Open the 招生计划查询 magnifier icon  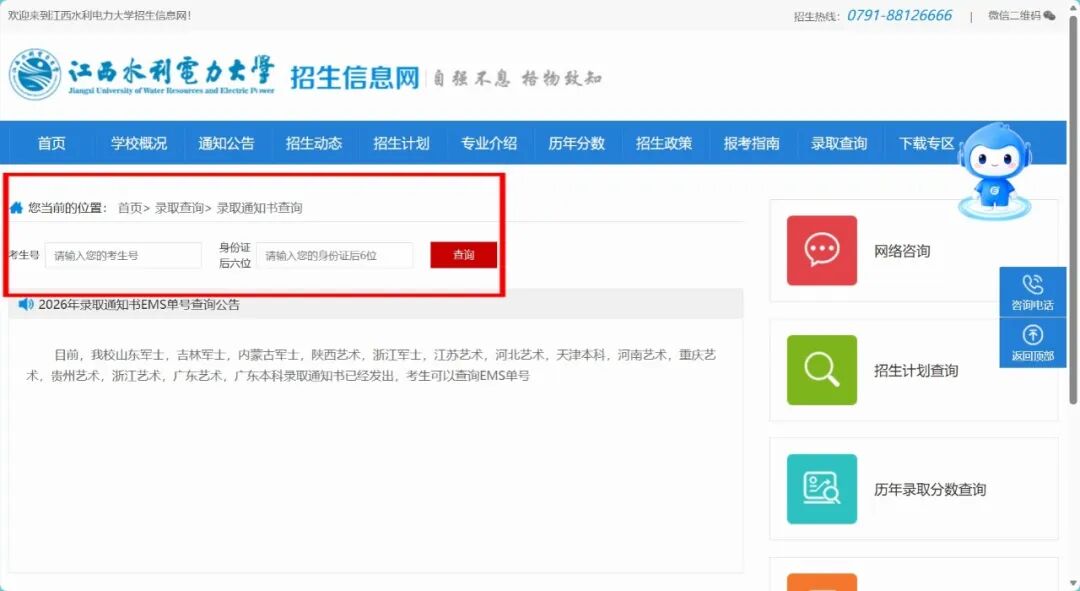tap(822, 370)
